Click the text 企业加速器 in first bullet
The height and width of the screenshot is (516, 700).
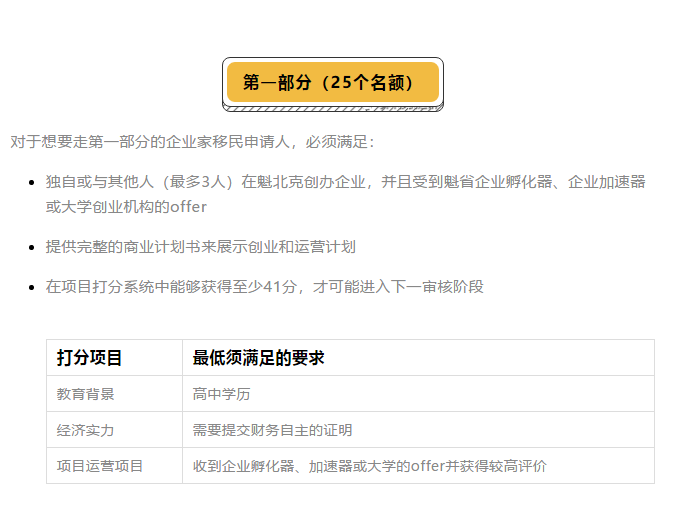point(607,182)
